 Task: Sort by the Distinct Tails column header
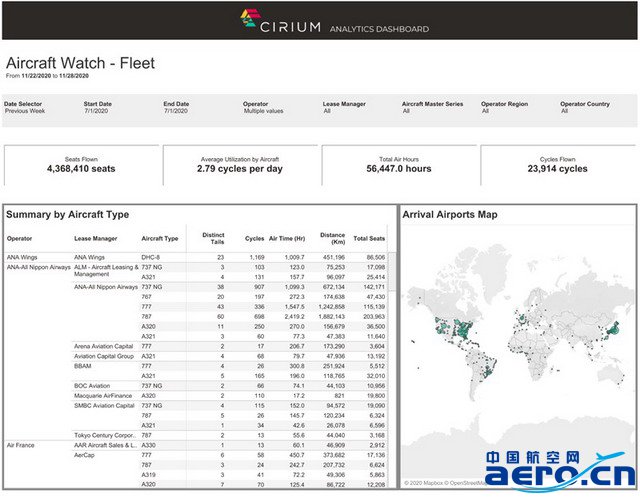tap(213, 238)
